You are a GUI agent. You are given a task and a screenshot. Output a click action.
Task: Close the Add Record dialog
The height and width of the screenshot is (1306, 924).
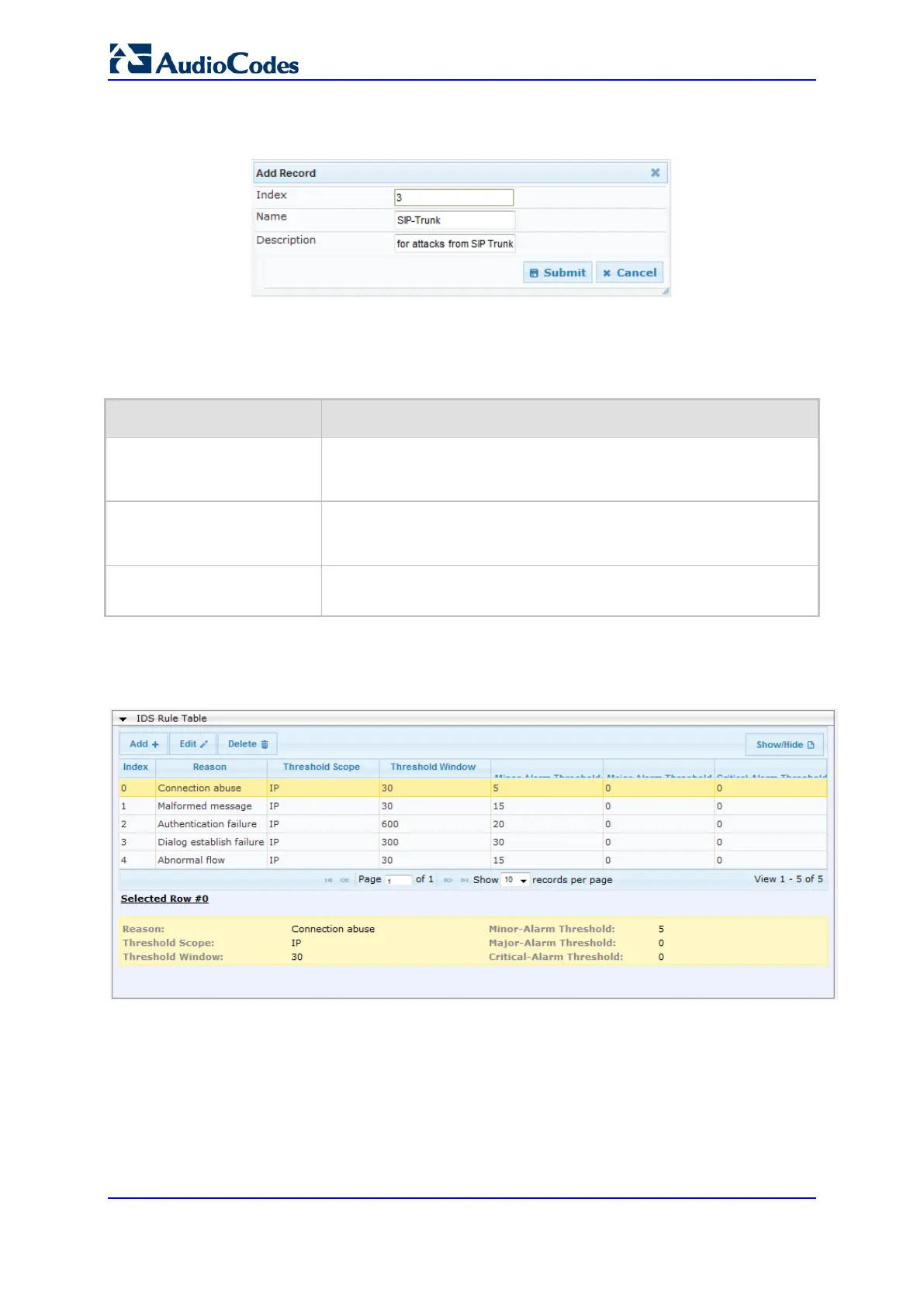click(655, 172)
